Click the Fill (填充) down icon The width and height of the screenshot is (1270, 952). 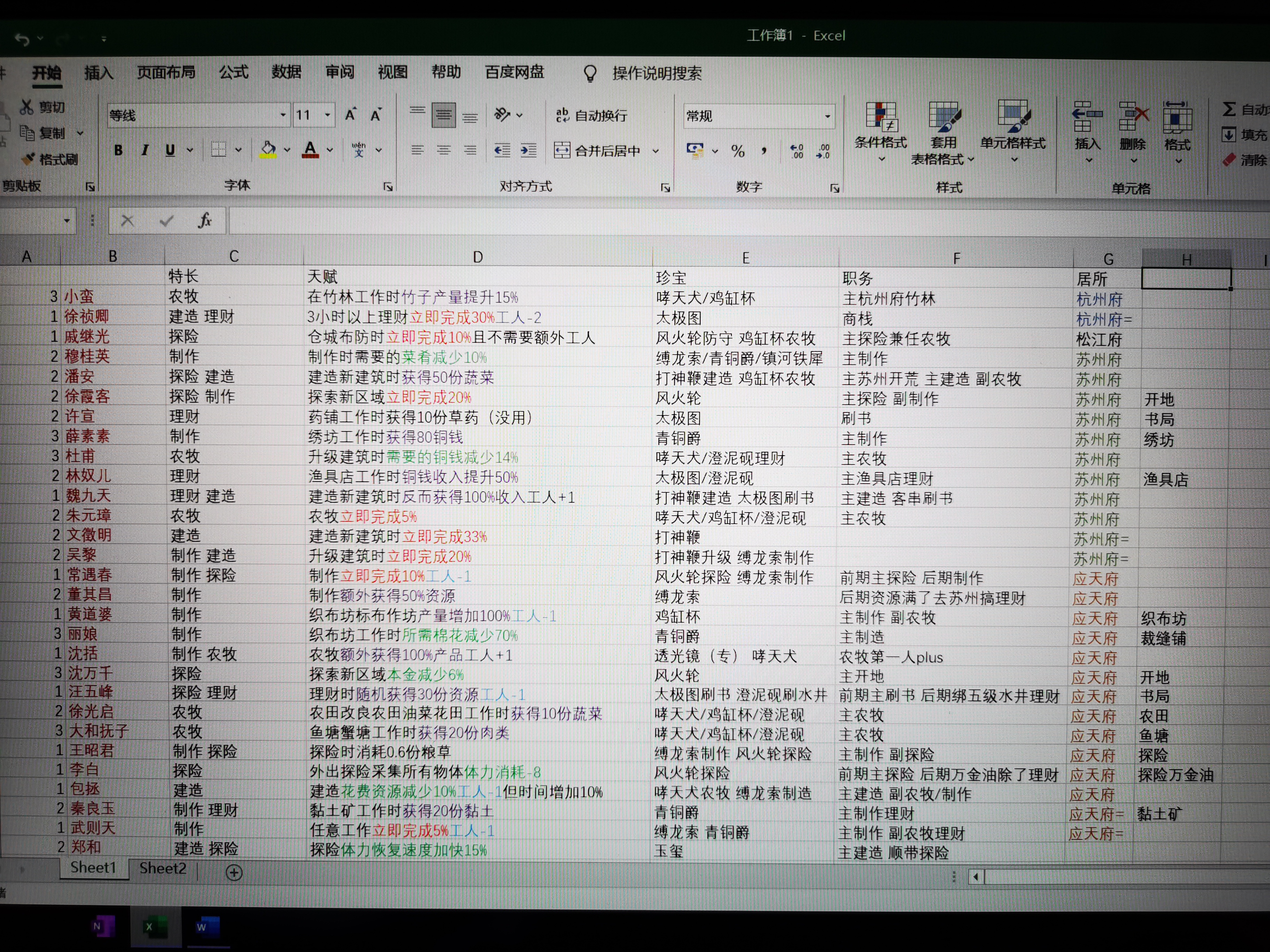click(x=1229, y=135)
